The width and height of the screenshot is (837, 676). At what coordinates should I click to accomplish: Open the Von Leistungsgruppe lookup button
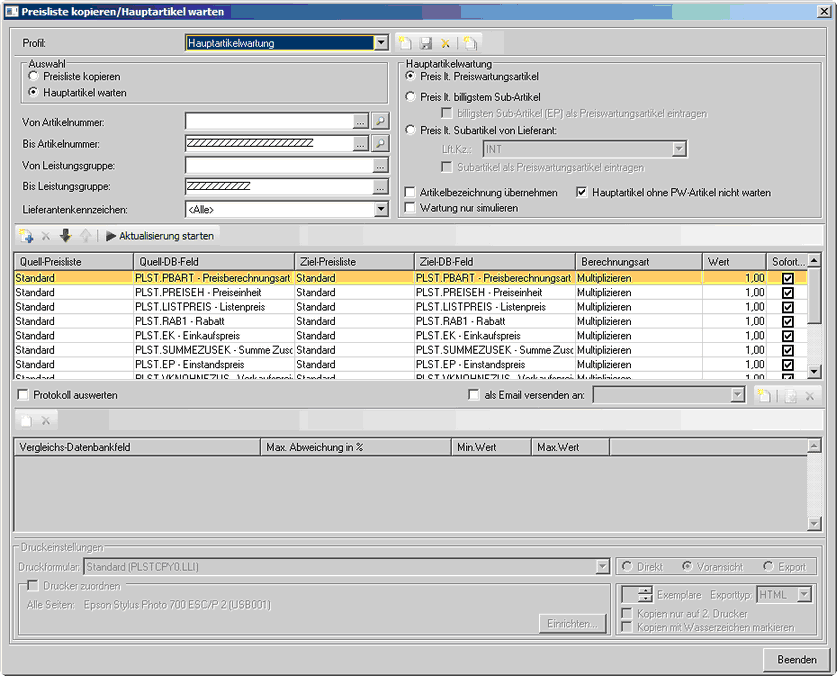380,165
